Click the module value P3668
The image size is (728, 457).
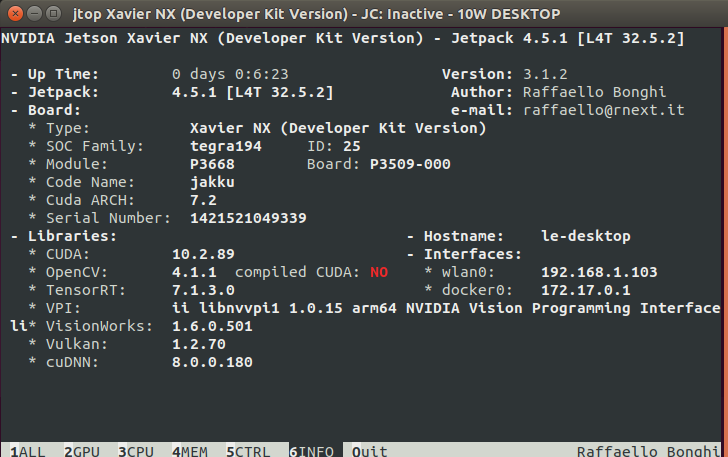pyautogui.click(x=212, y=164)
